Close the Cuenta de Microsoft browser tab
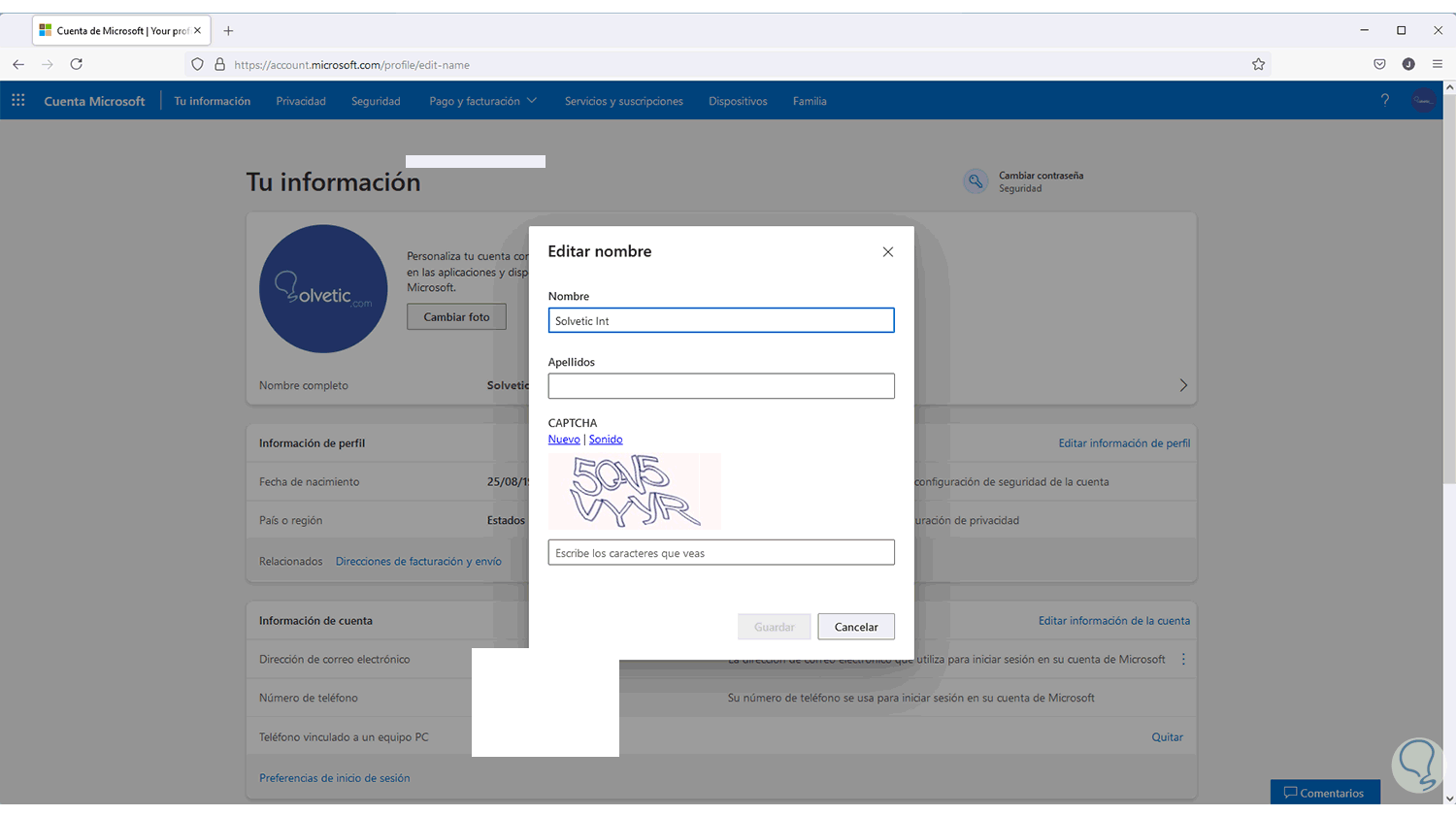Image resolution: width=1456 pixels, height=816 pixels. tap(197, 30)
